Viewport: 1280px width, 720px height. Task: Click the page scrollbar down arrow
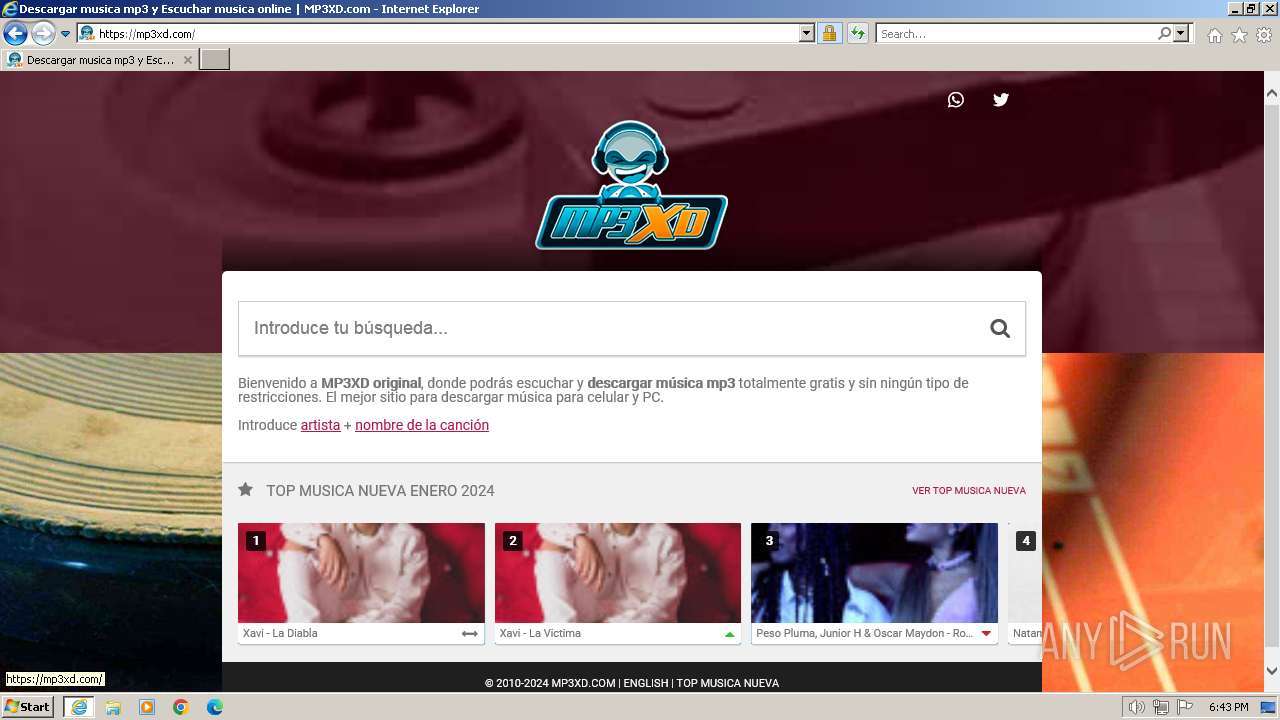(1272, 671)
